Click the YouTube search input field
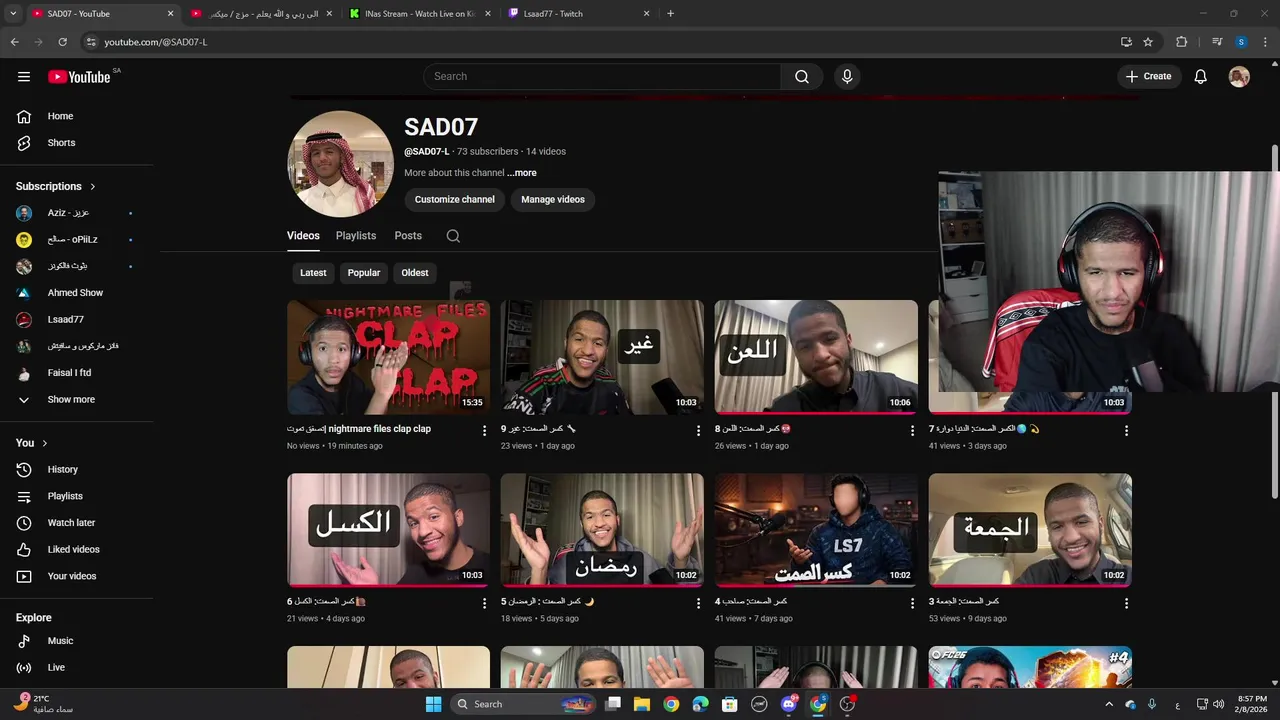The height and width of the screenshot is (720, 1280). 602,76
